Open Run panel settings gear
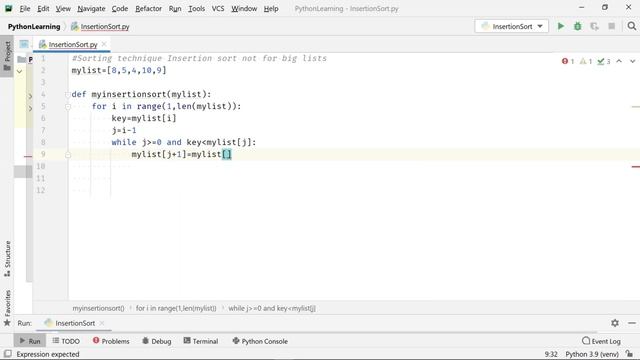Screen dimensions: 640x360 click(x=615, y=323)
